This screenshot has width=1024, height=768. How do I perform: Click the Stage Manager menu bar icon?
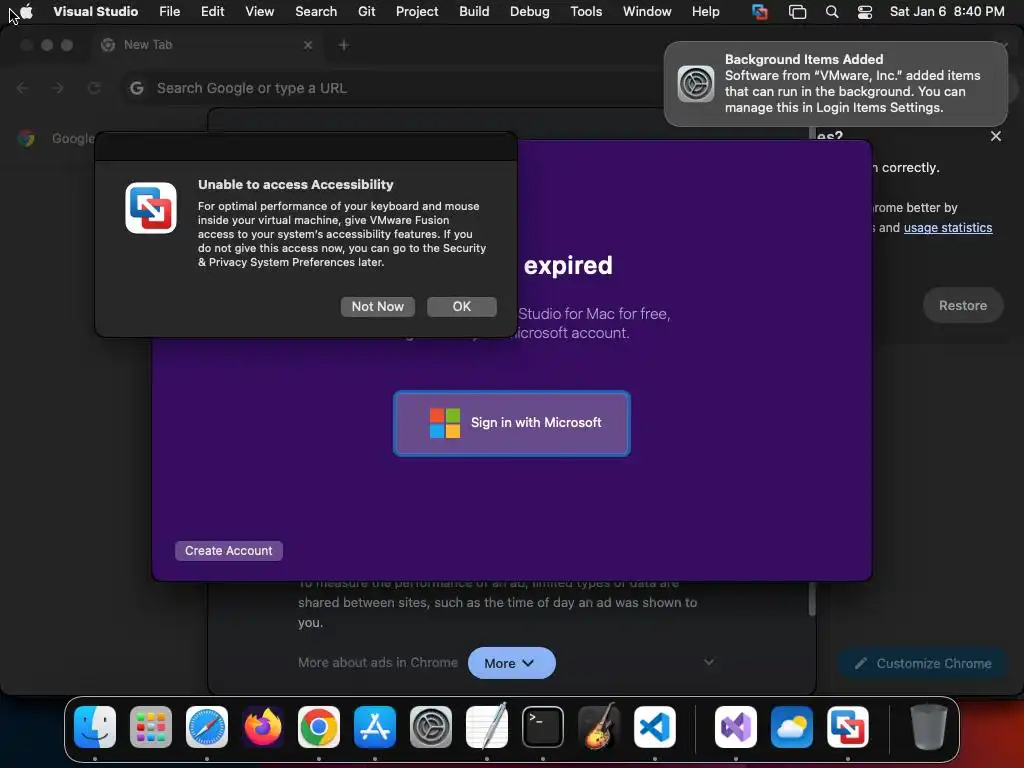point(797,12)
